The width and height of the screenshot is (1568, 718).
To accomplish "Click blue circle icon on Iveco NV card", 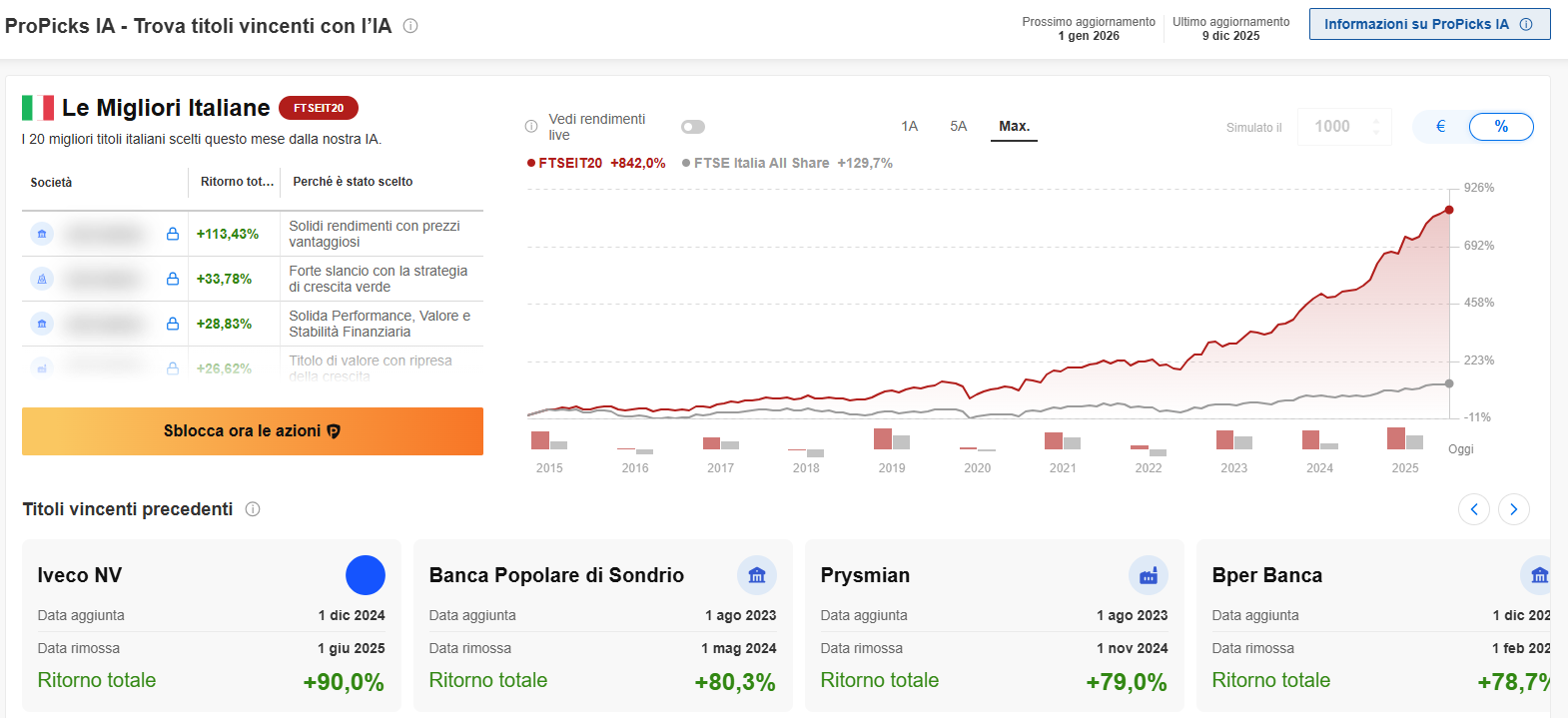I will pyautogui.click(x=365, y=575).
